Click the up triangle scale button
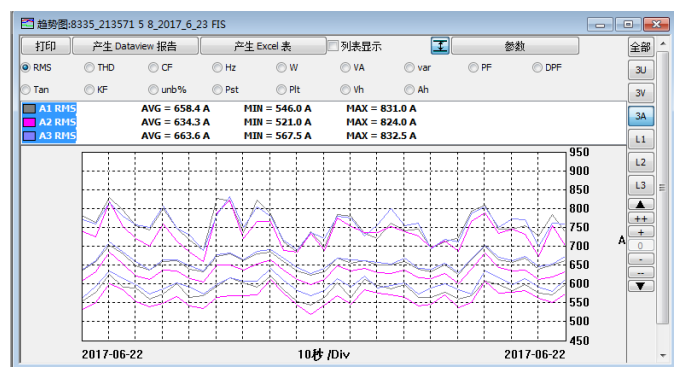685x380 pixels. (x=640, y=204)
